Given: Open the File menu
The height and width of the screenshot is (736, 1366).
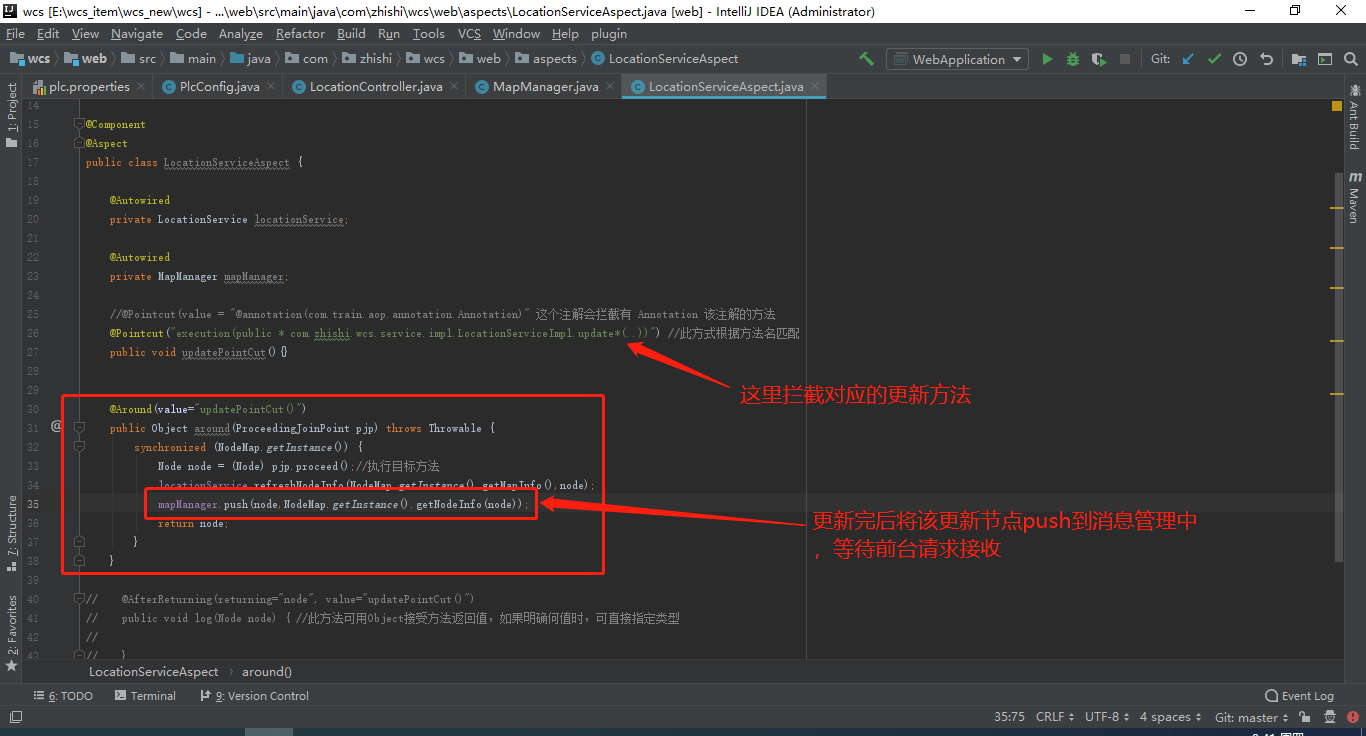Looking at the screenshot, I should point(16,33).
